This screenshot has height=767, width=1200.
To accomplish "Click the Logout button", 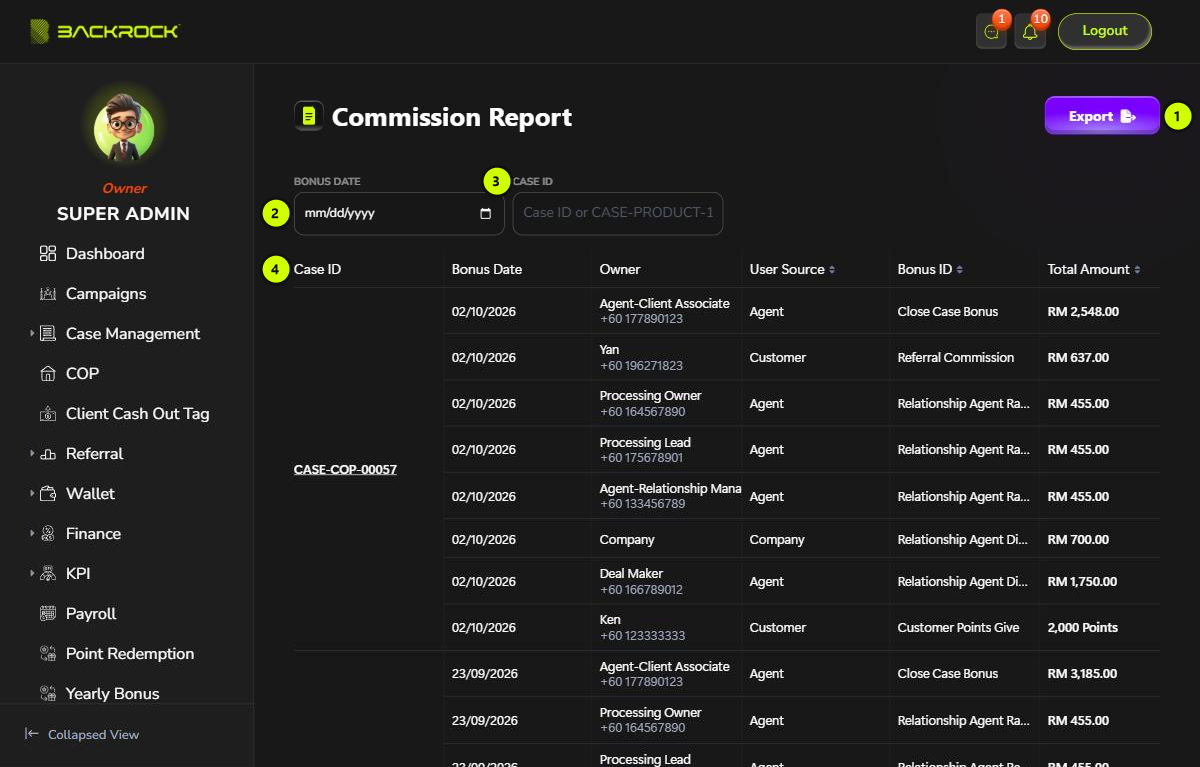I will pyautogui.click(x=1105, y=31).
